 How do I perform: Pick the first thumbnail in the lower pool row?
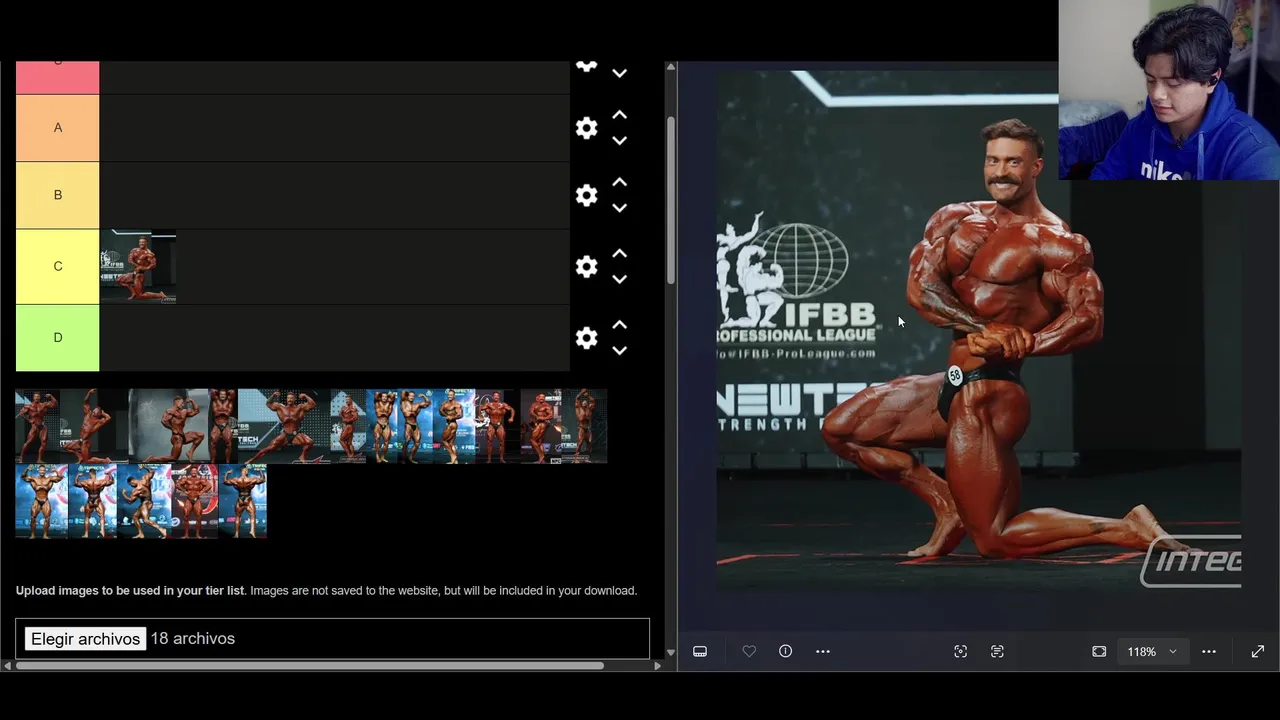click(42, 501)
